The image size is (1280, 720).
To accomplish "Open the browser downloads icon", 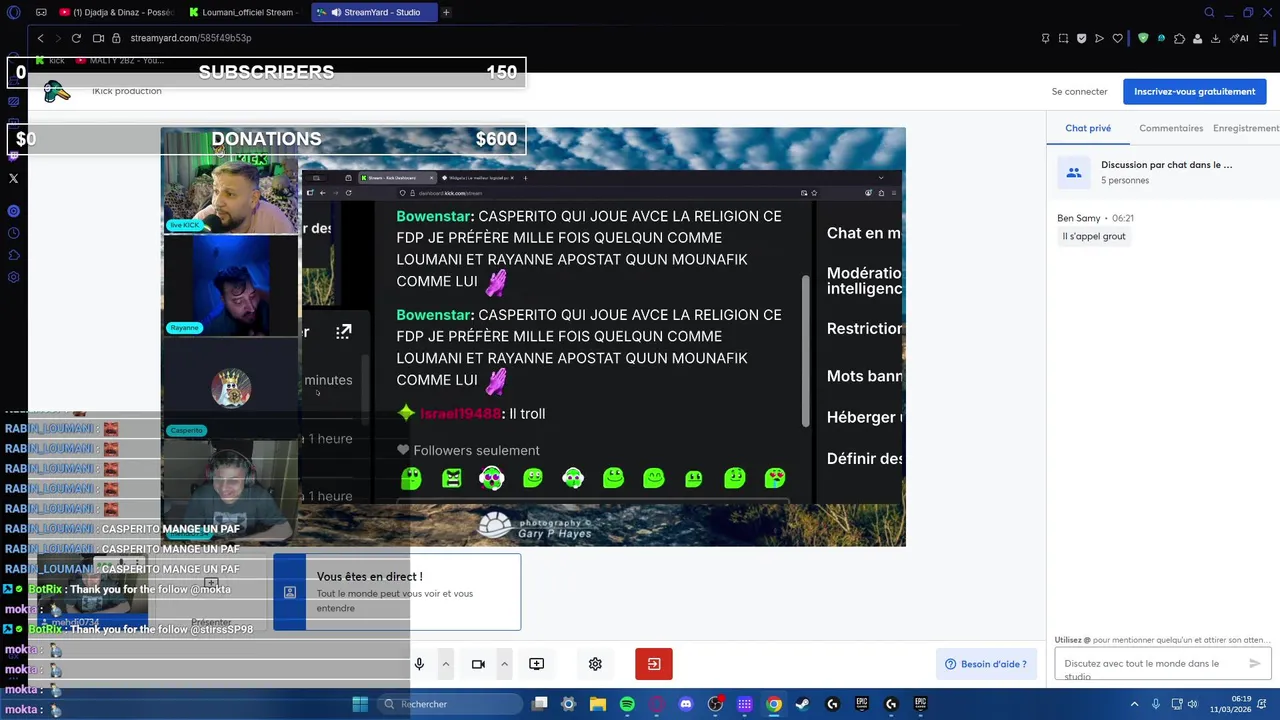I will 1216,38.
